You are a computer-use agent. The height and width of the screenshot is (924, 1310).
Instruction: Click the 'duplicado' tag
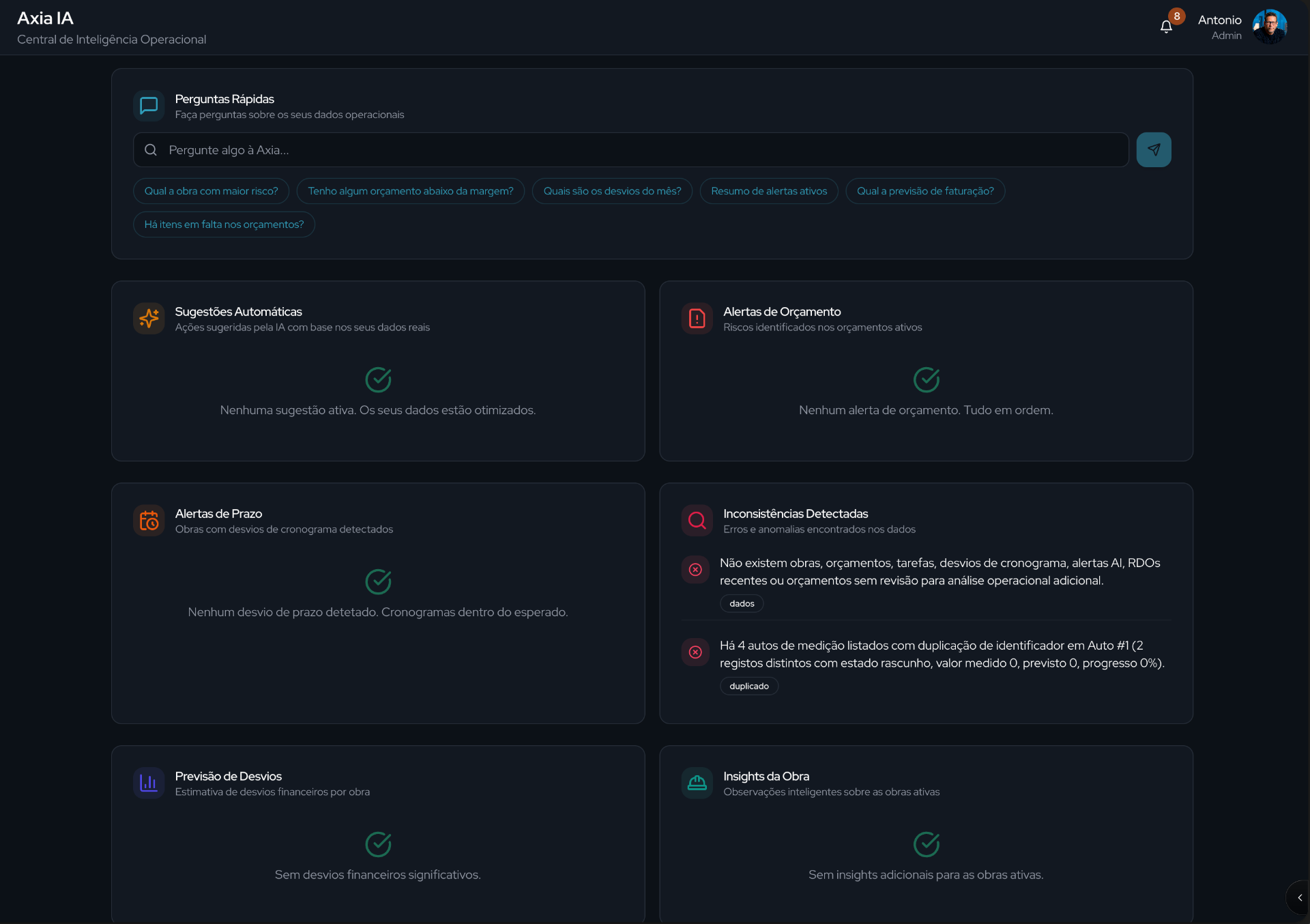click(749, 687)
